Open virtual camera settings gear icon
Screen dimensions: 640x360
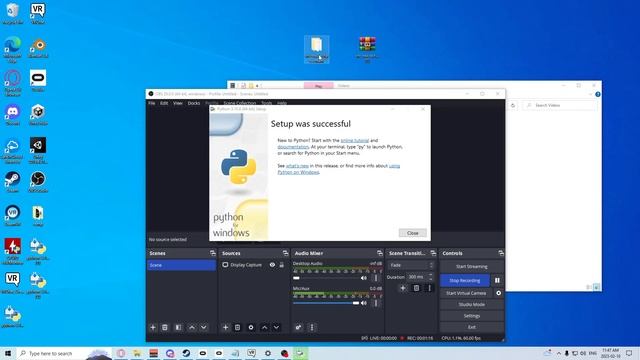pos(498,293)
